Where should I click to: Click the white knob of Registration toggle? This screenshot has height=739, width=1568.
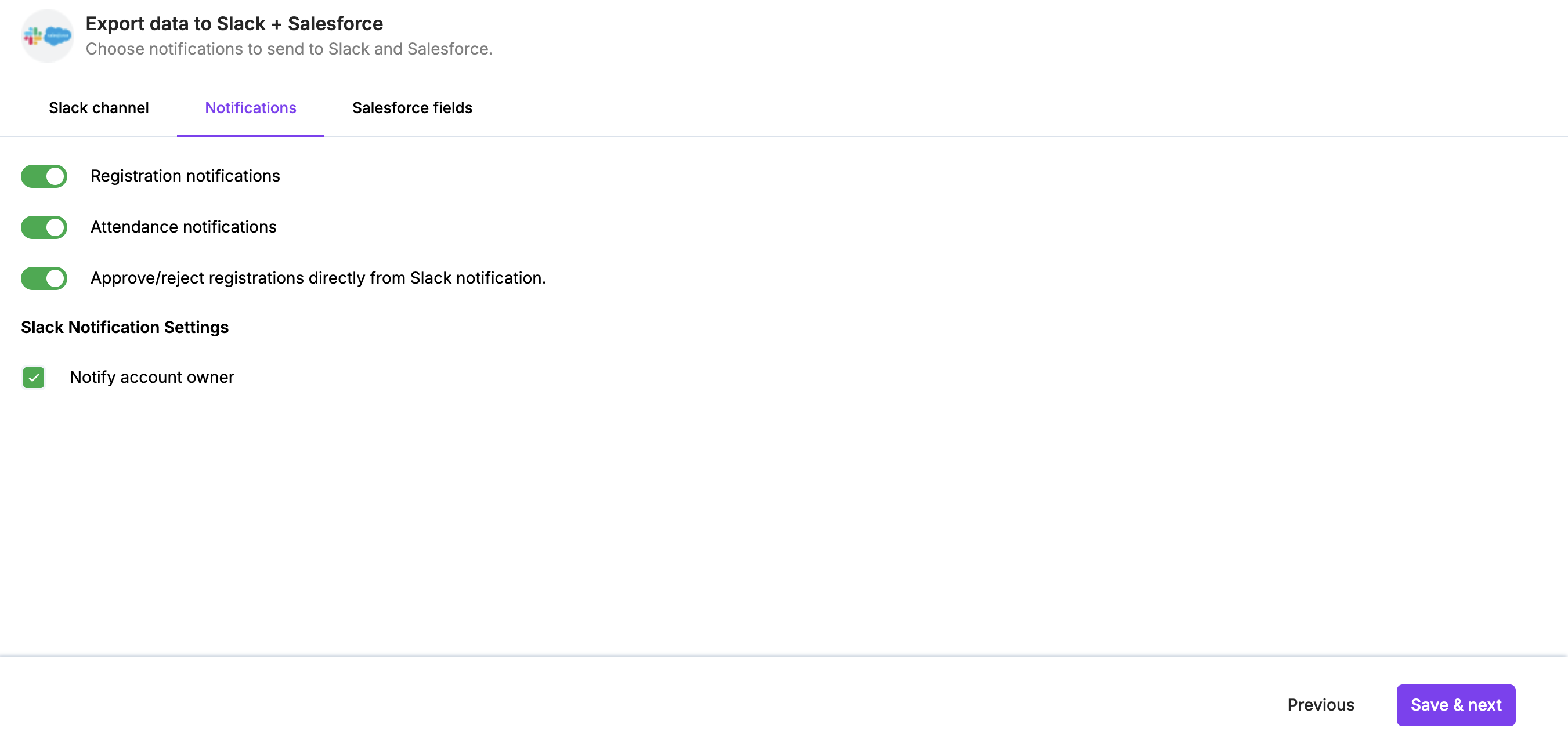pyautogui.click(x=55, y=176)
